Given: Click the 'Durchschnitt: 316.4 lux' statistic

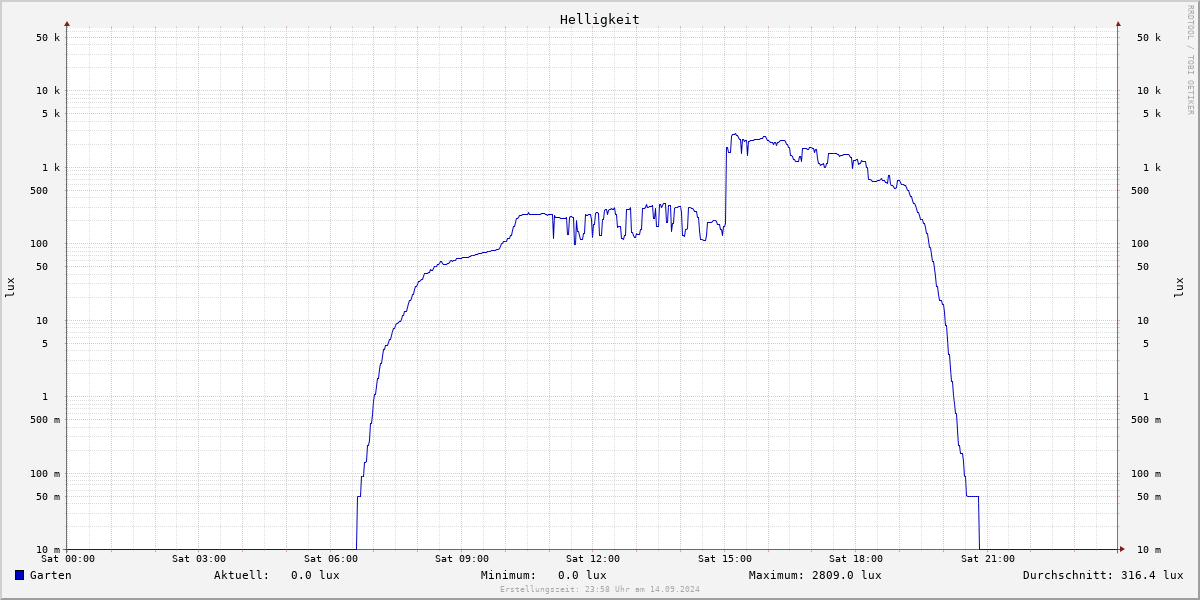Looking at the screenshot, I should tap(1103, 575).
